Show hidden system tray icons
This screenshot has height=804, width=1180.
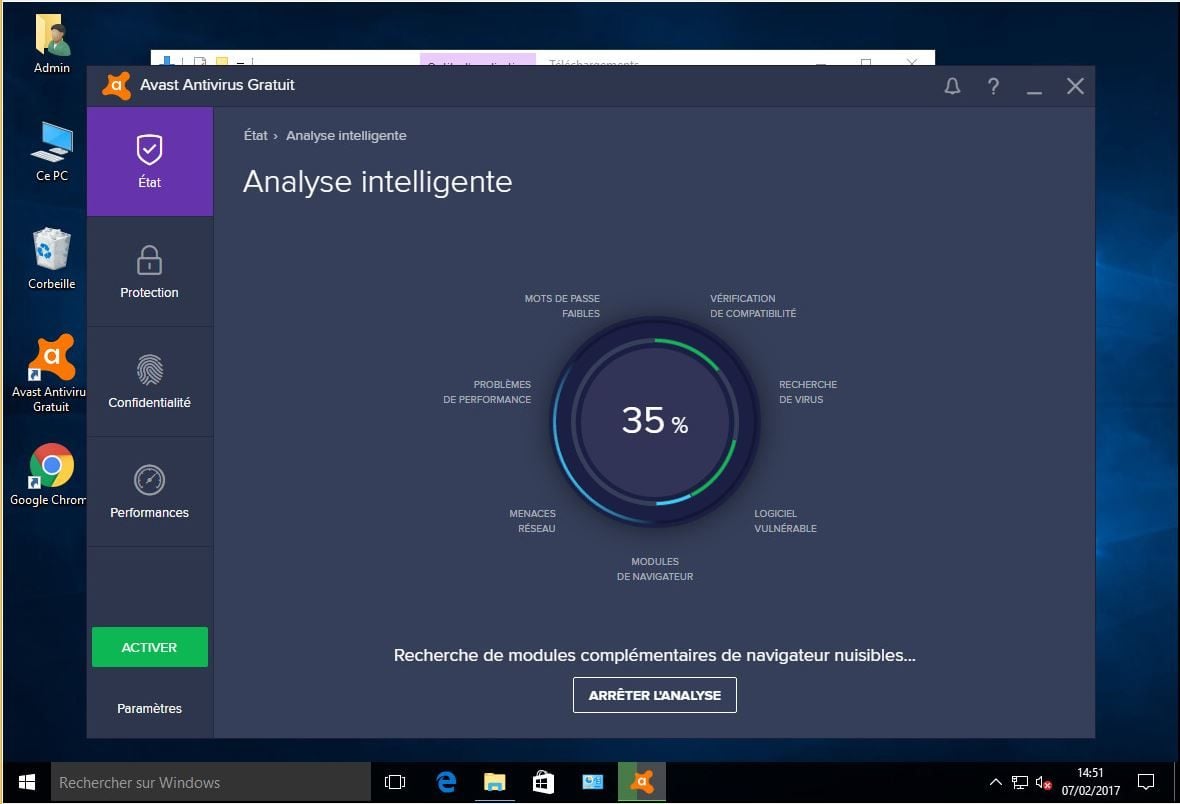click(x=996, y=782)
